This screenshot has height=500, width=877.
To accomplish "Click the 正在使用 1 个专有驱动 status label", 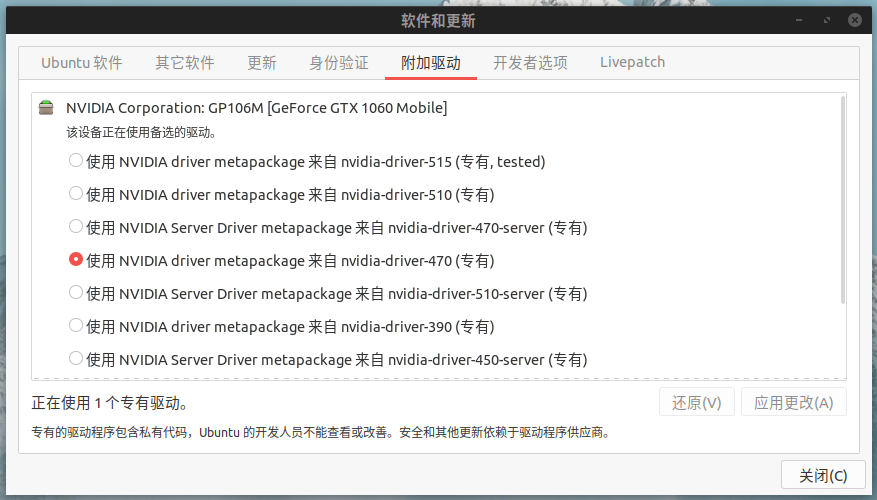I will (x=110, y=403).
